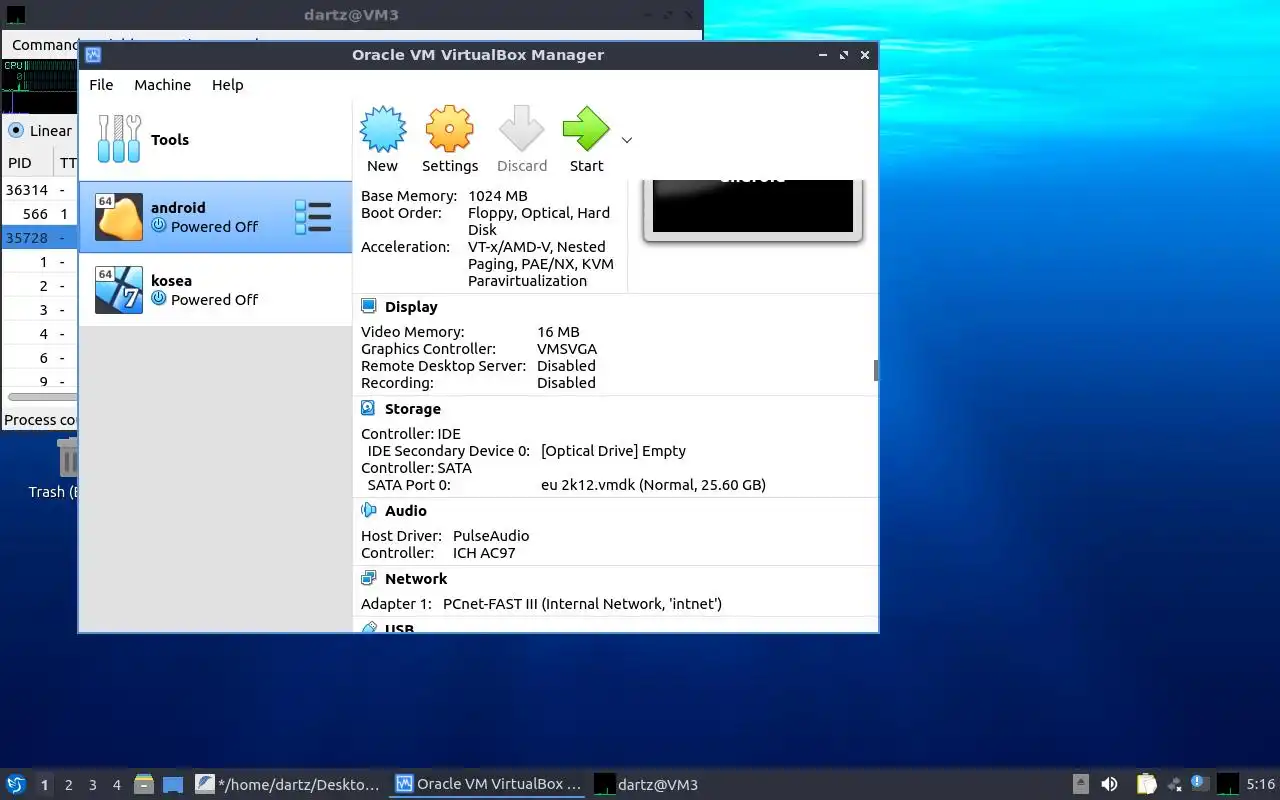Click the volume tray icon
This screenshot has width=1280, height=800.
pyautogui.click(x=1109, y=784)
